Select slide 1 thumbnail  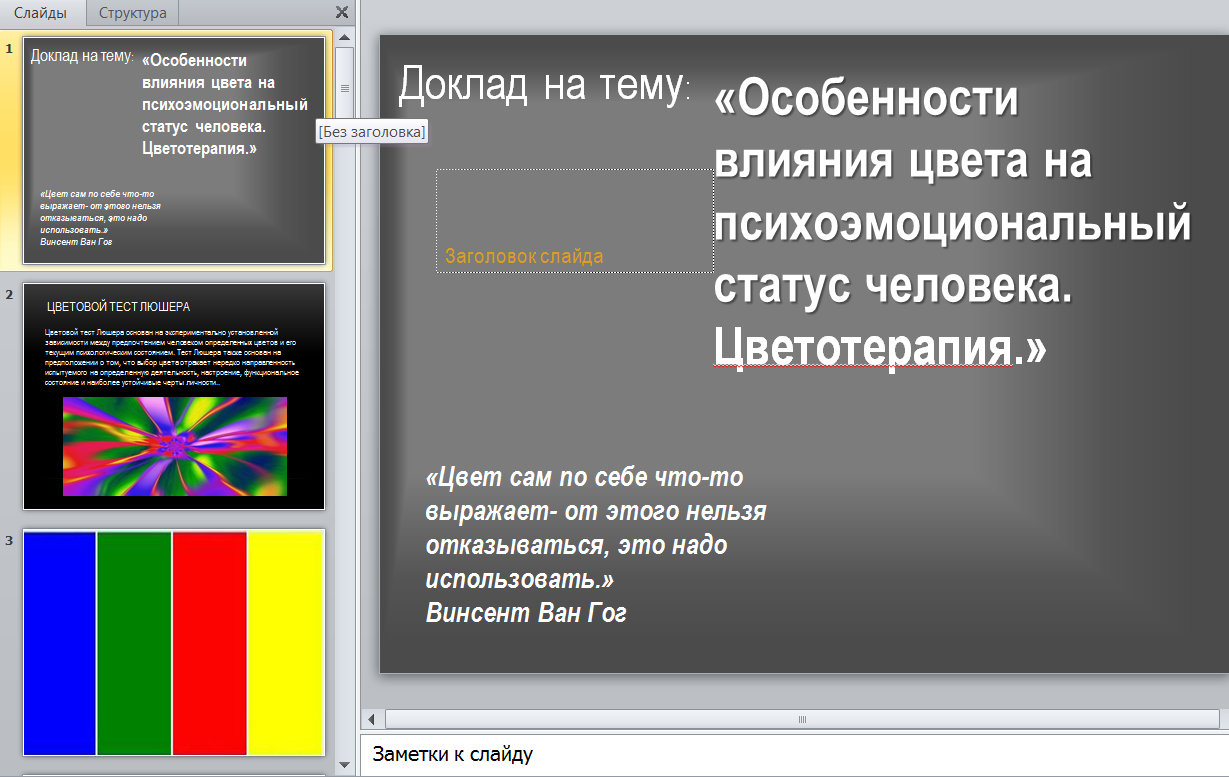point(174,151)
